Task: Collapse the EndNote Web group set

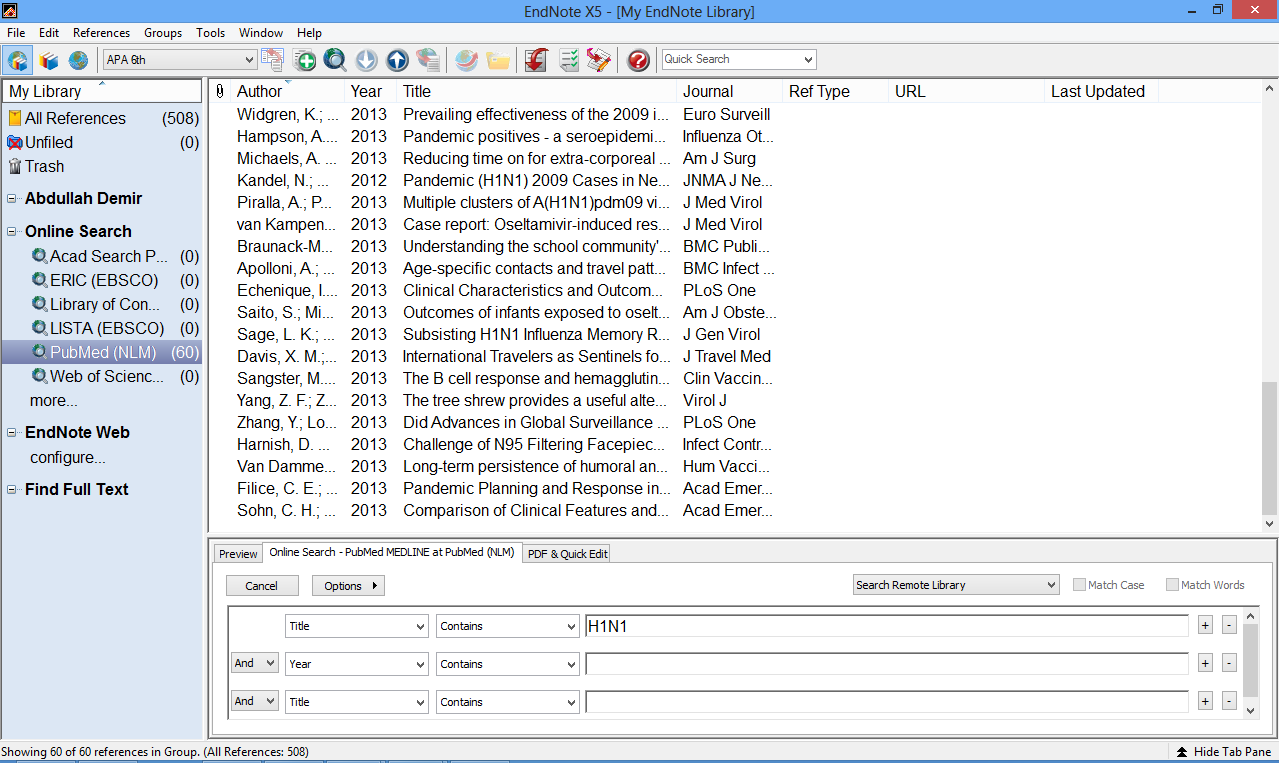Action: click(12, 433)
